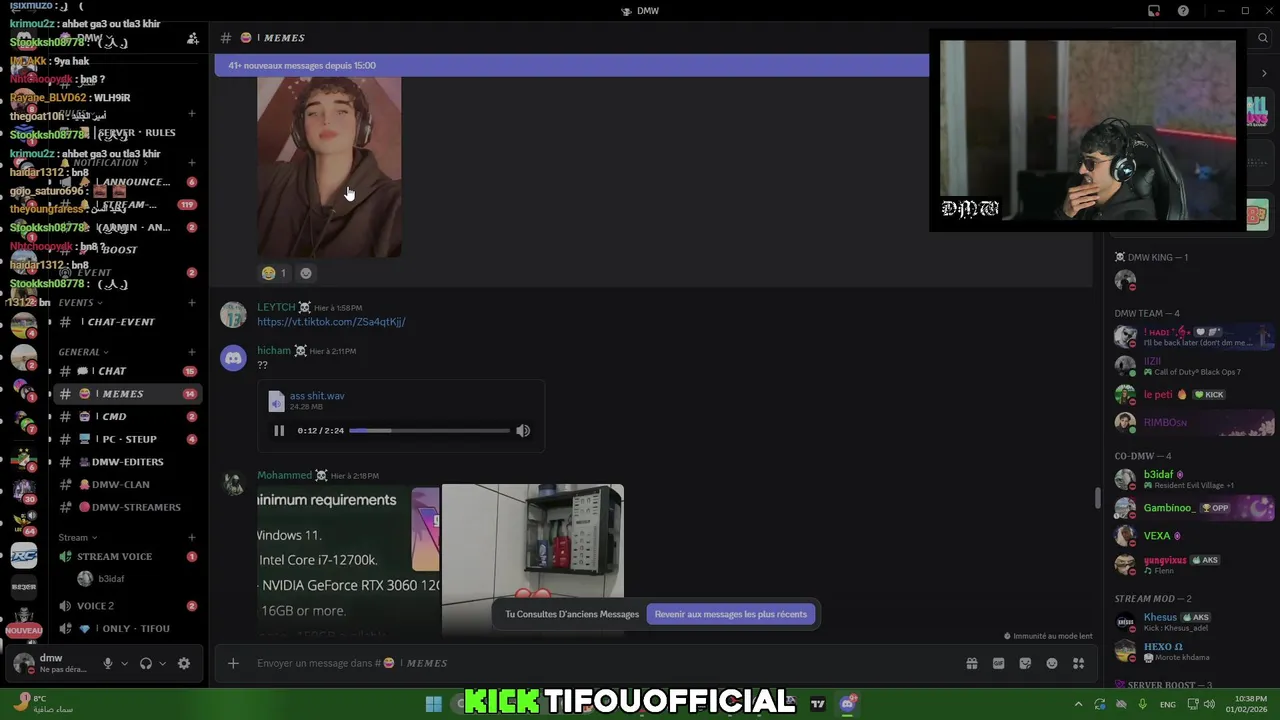Open the CMD channel

click(x=126, y=417)
